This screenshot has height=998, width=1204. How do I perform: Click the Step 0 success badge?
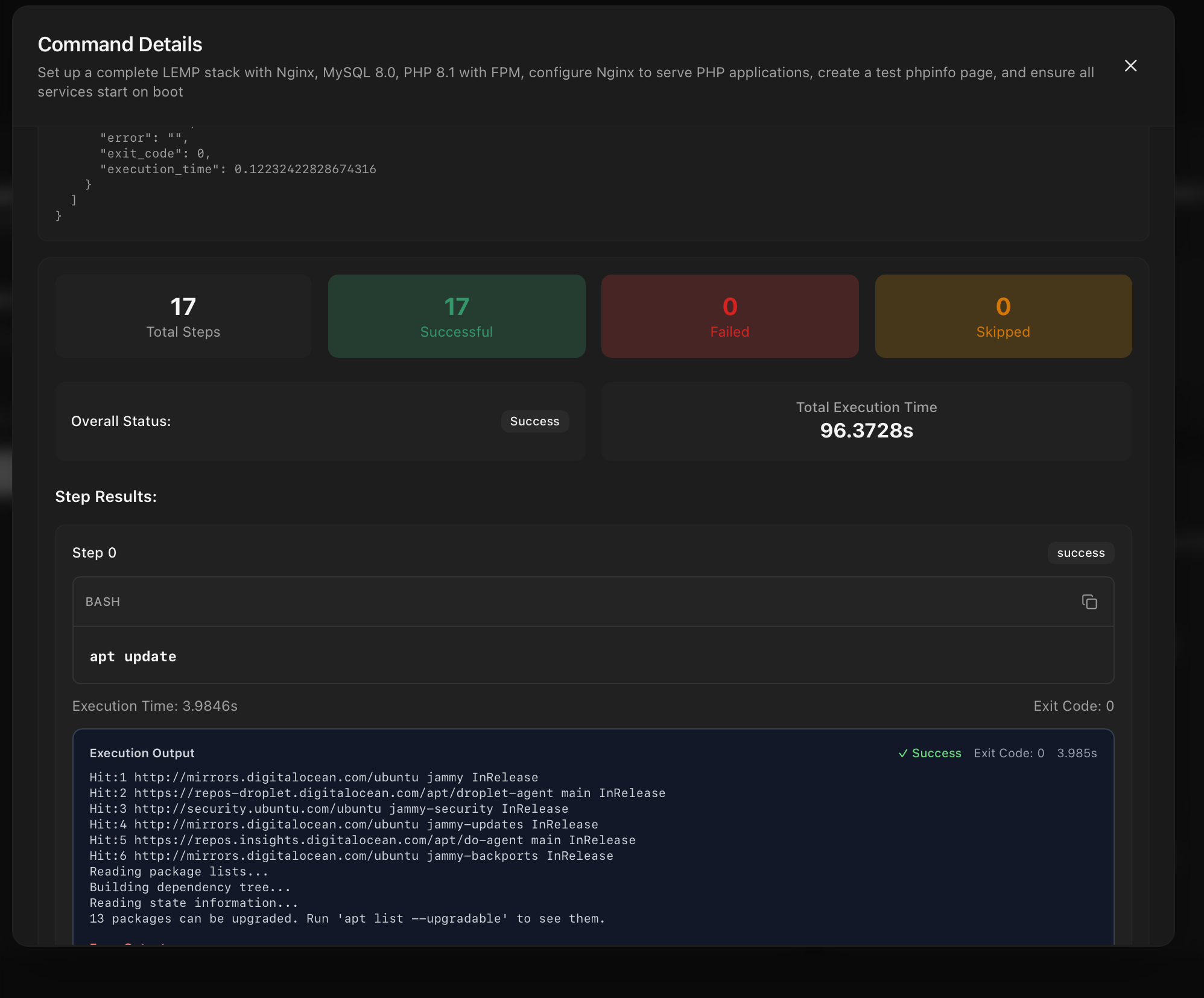pyautogui.click(x=1080, y=553)
